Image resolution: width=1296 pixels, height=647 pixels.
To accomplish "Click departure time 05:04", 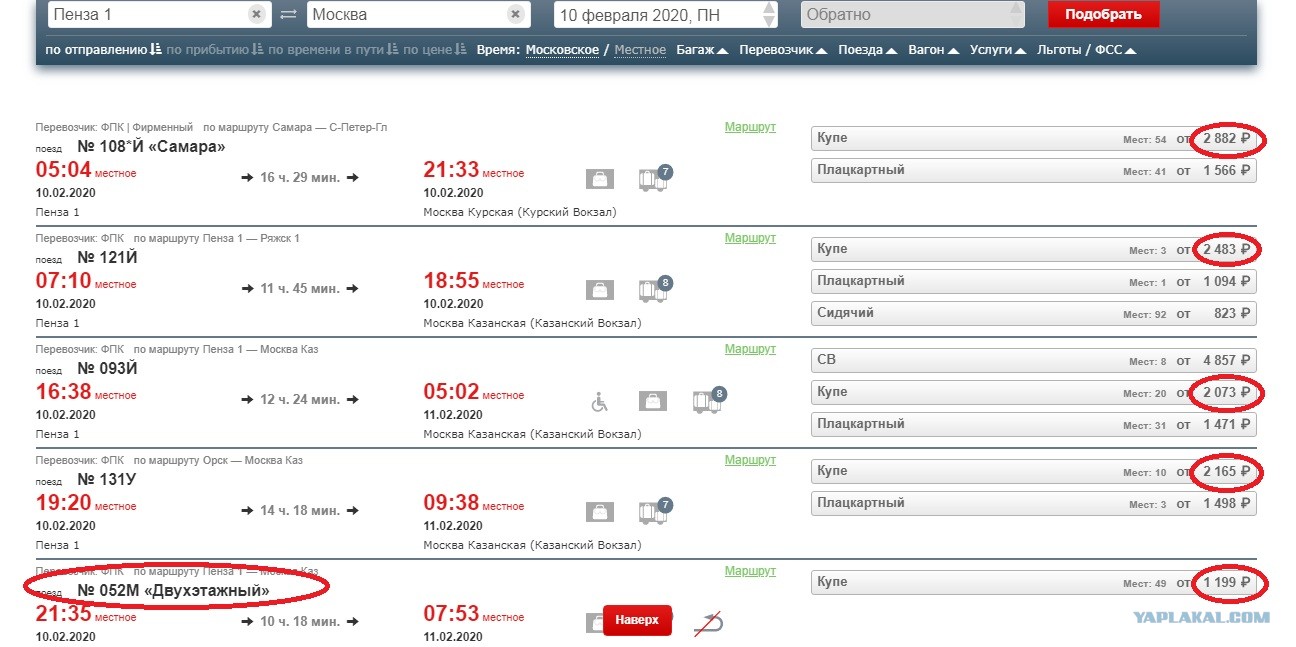I will (63, 170).
